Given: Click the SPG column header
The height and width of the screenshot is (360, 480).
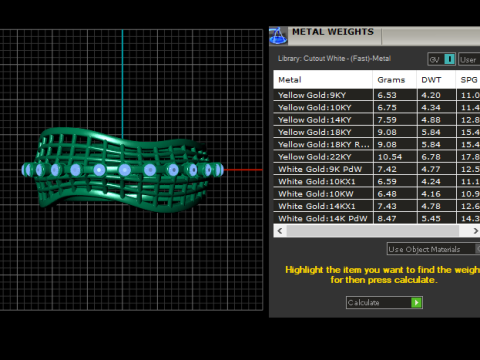Looking at the screenshot, I should point(468,80).
